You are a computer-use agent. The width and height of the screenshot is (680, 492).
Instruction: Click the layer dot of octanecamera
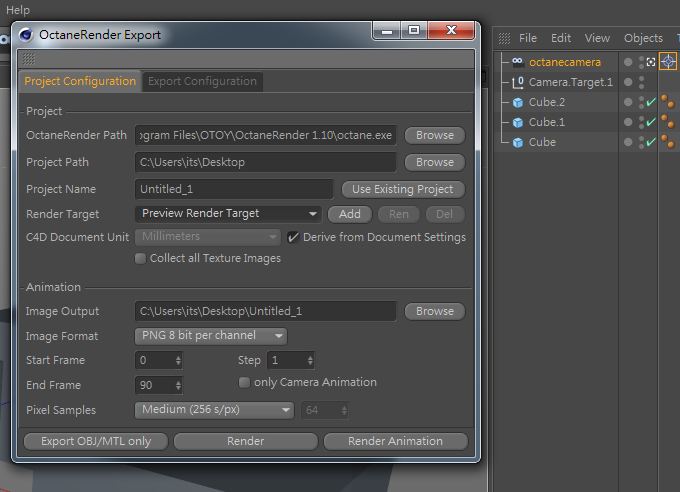628,62
